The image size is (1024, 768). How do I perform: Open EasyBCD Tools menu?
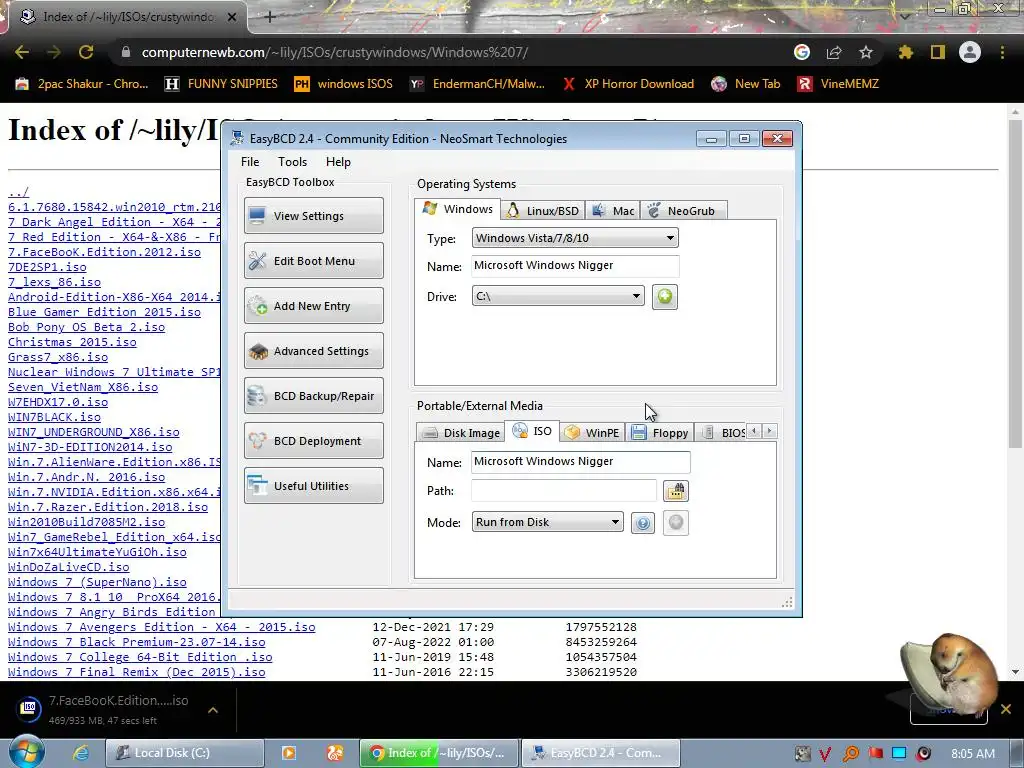click(x=292, y=162)
